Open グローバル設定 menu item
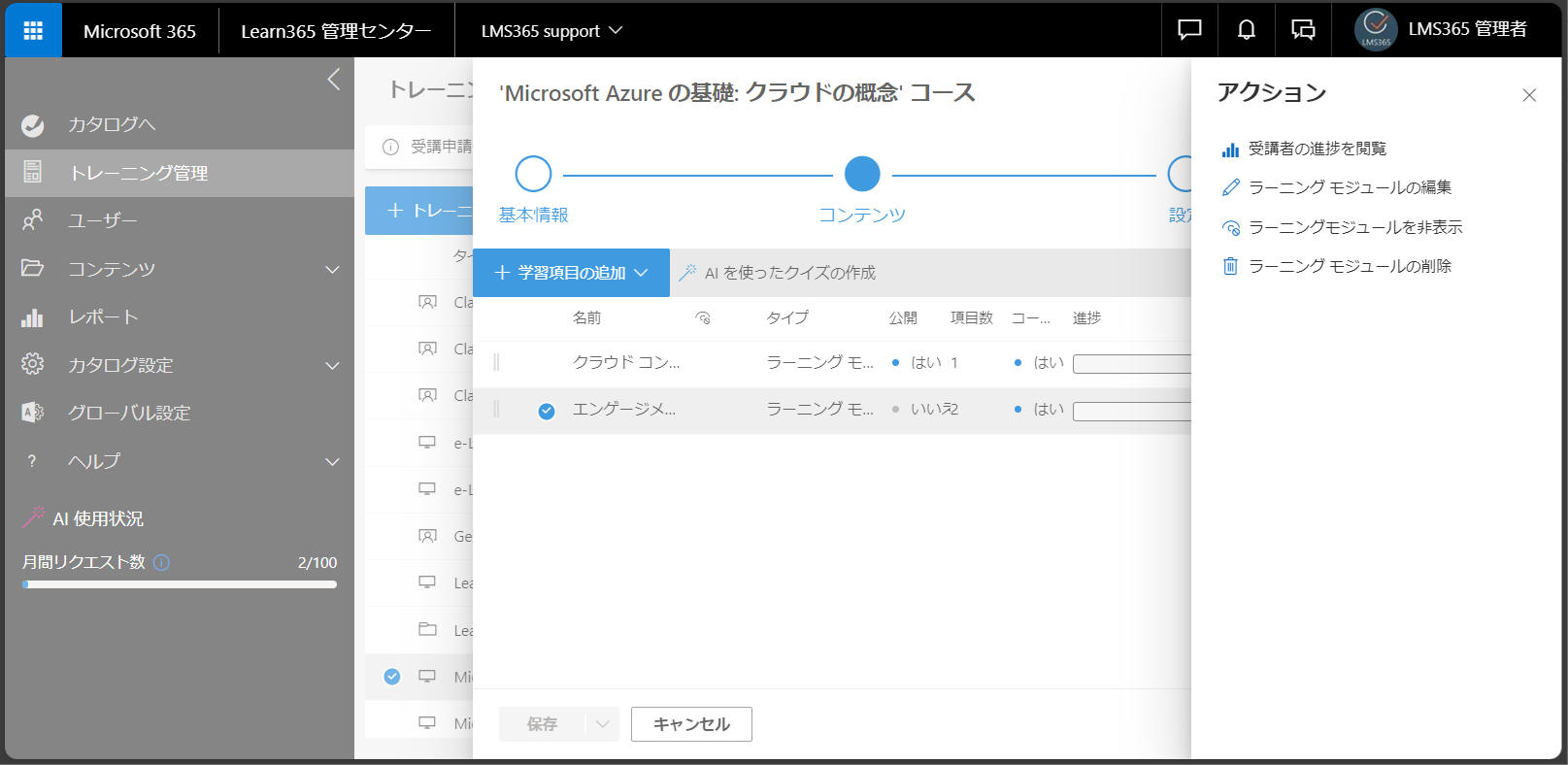Image resolution: width=1568 pixels, height=765 pixels. coord(129,413)
